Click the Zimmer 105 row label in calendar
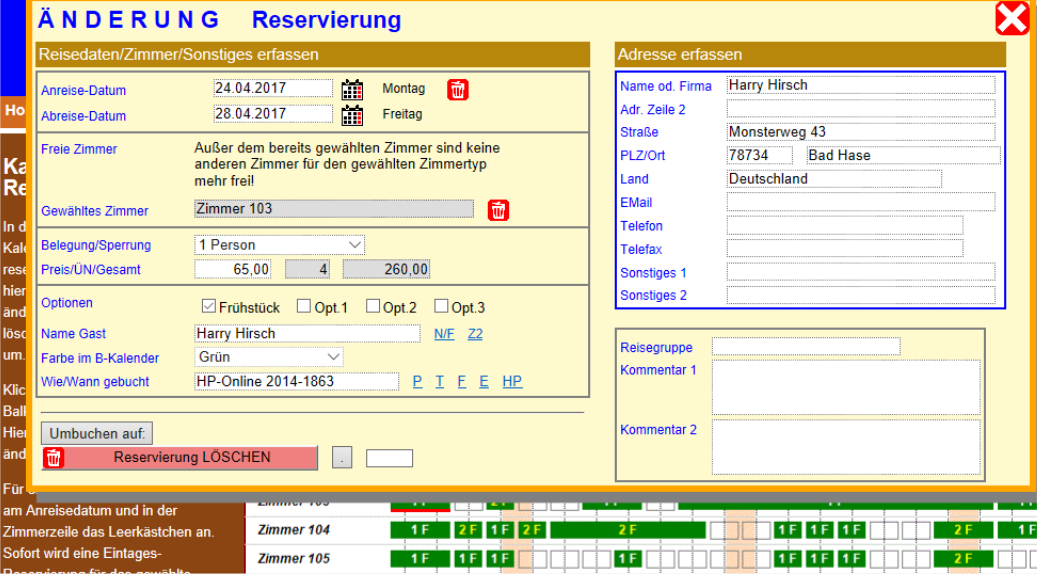1037x574 pixels. (x=294, y=559)
